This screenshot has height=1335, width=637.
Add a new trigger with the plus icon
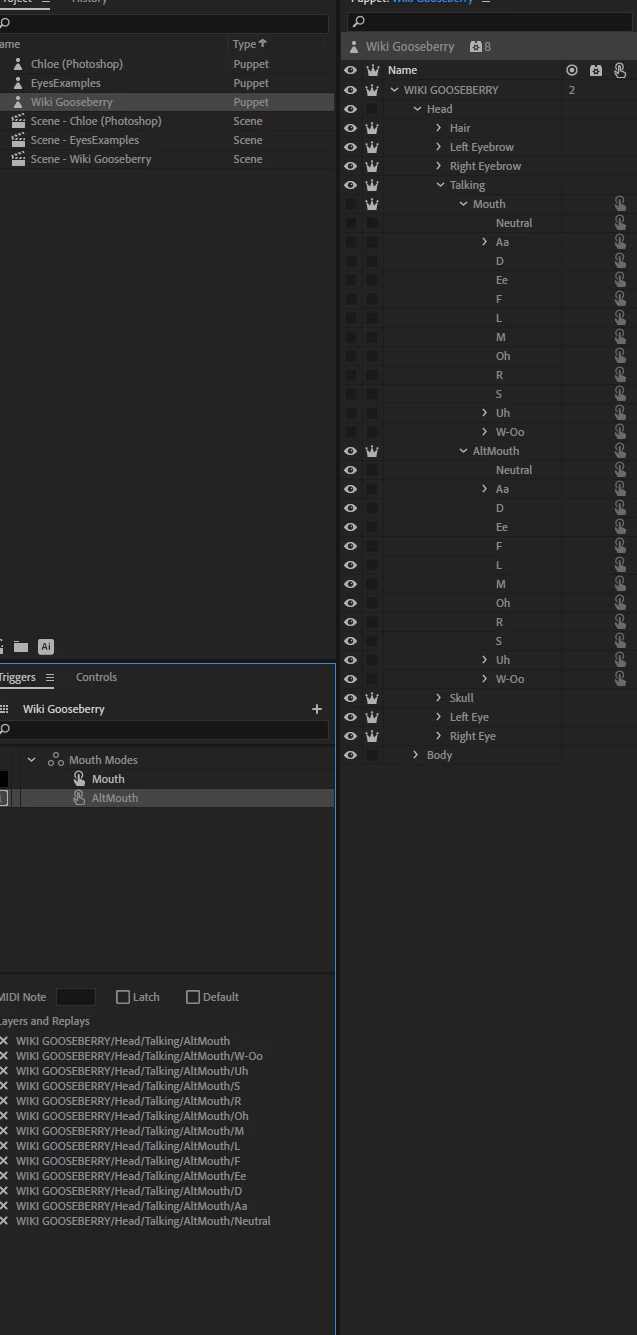[x=317, y=709]
